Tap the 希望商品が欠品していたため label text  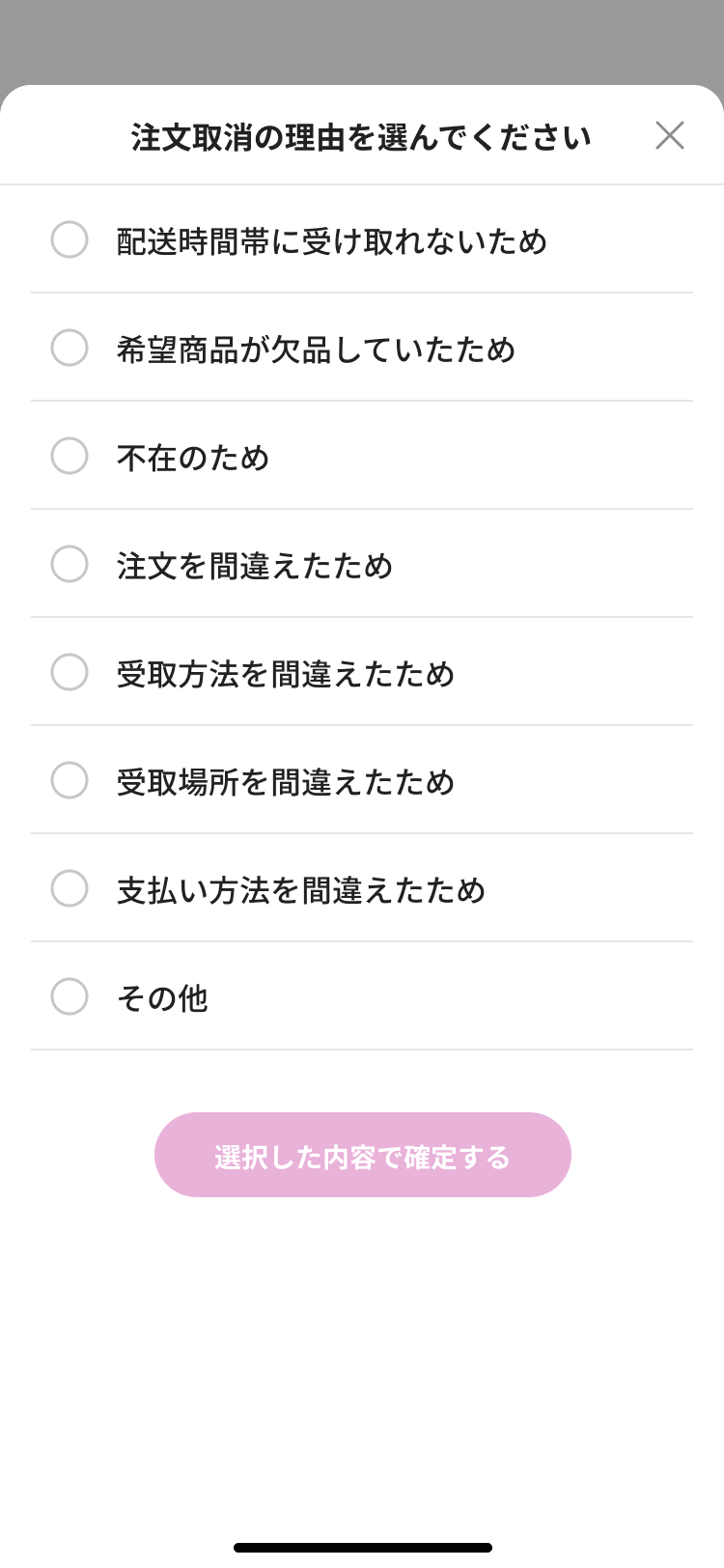(x=316, y=350)
